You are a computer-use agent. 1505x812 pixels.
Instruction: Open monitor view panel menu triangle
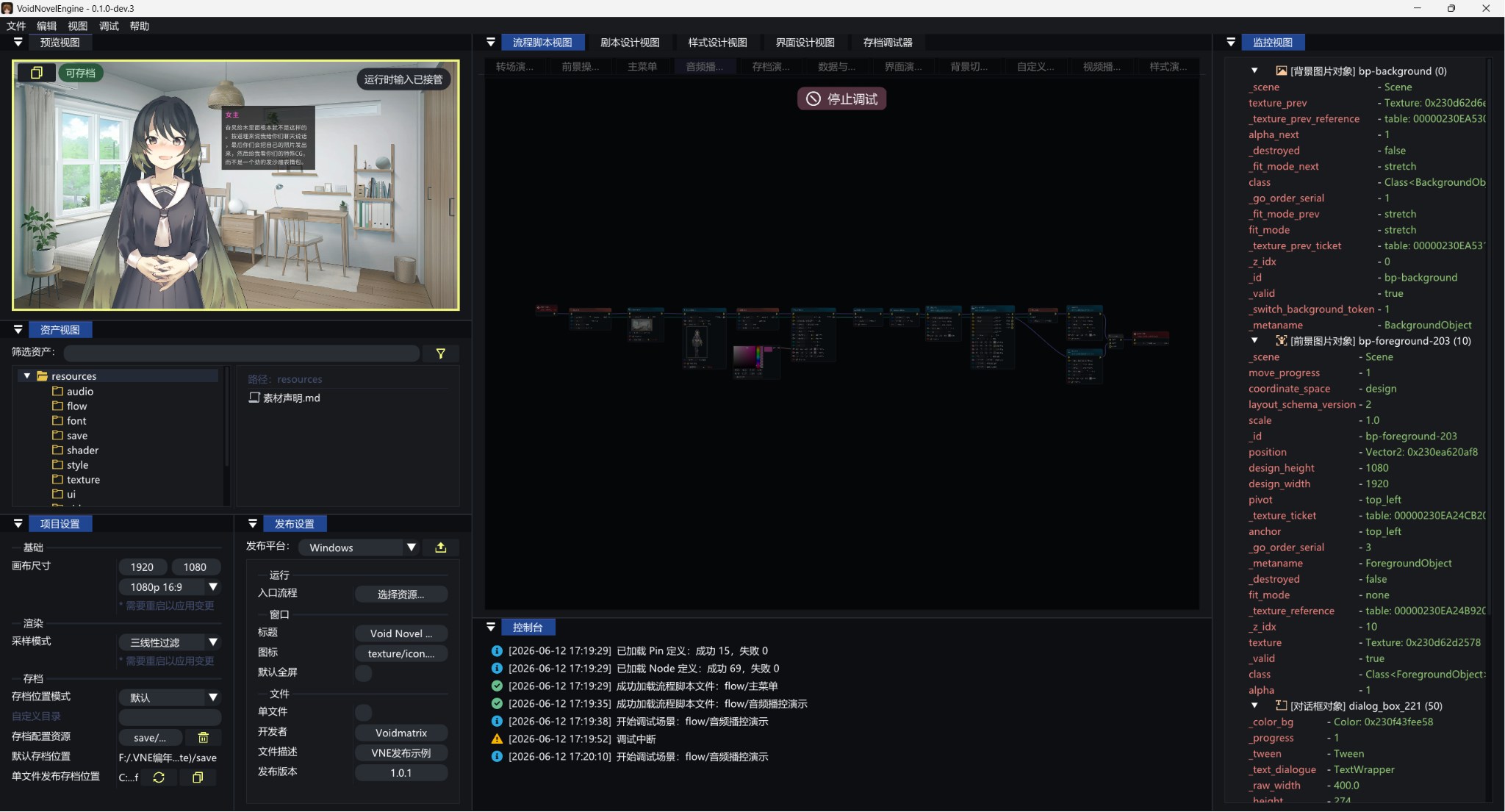point(1231,43)
